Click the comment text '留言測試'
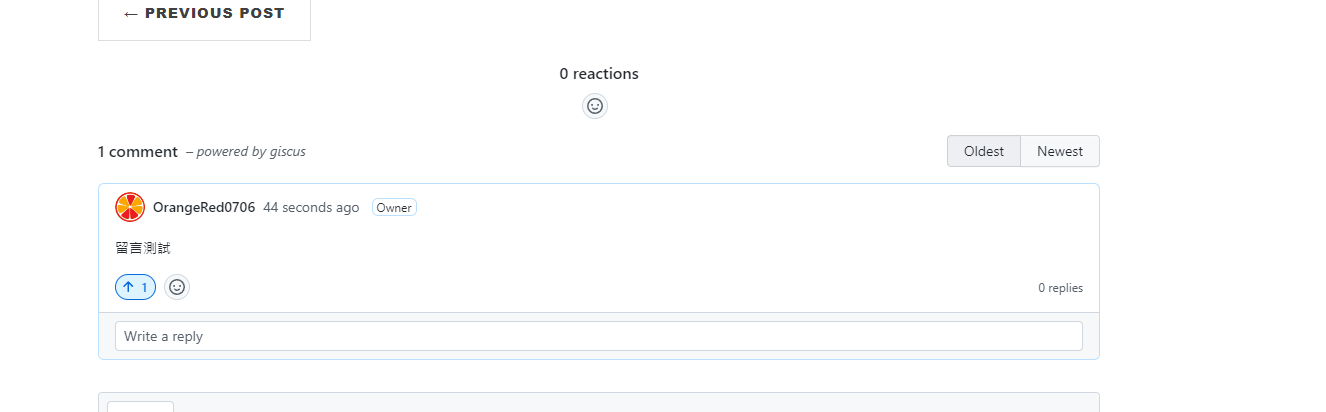1326x412 pixels. 143,248
